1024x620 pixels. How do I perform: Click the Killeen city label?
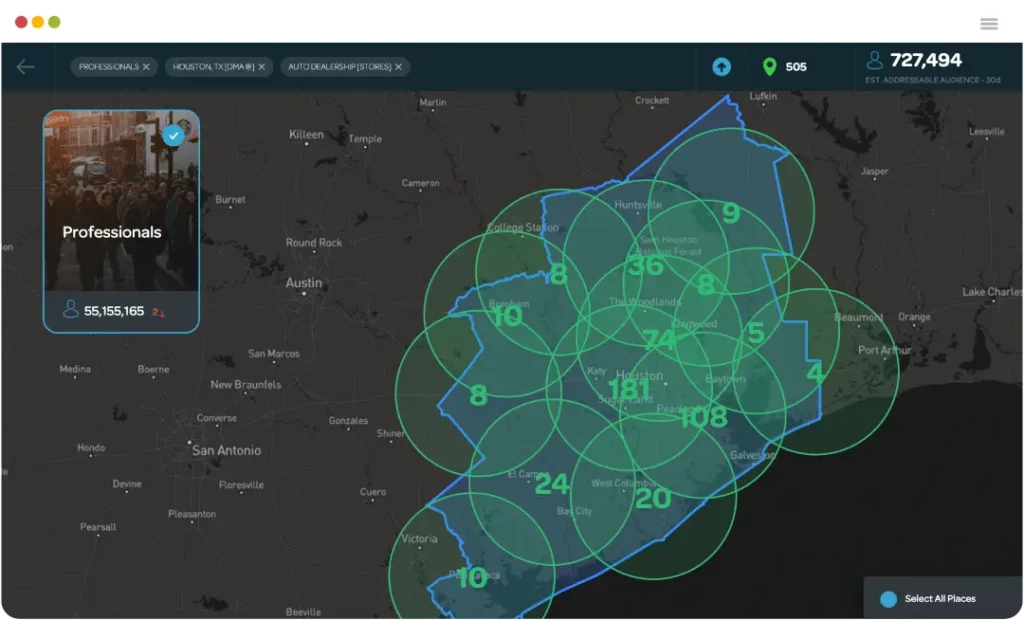pyautogui.click(x=306, y=134)
